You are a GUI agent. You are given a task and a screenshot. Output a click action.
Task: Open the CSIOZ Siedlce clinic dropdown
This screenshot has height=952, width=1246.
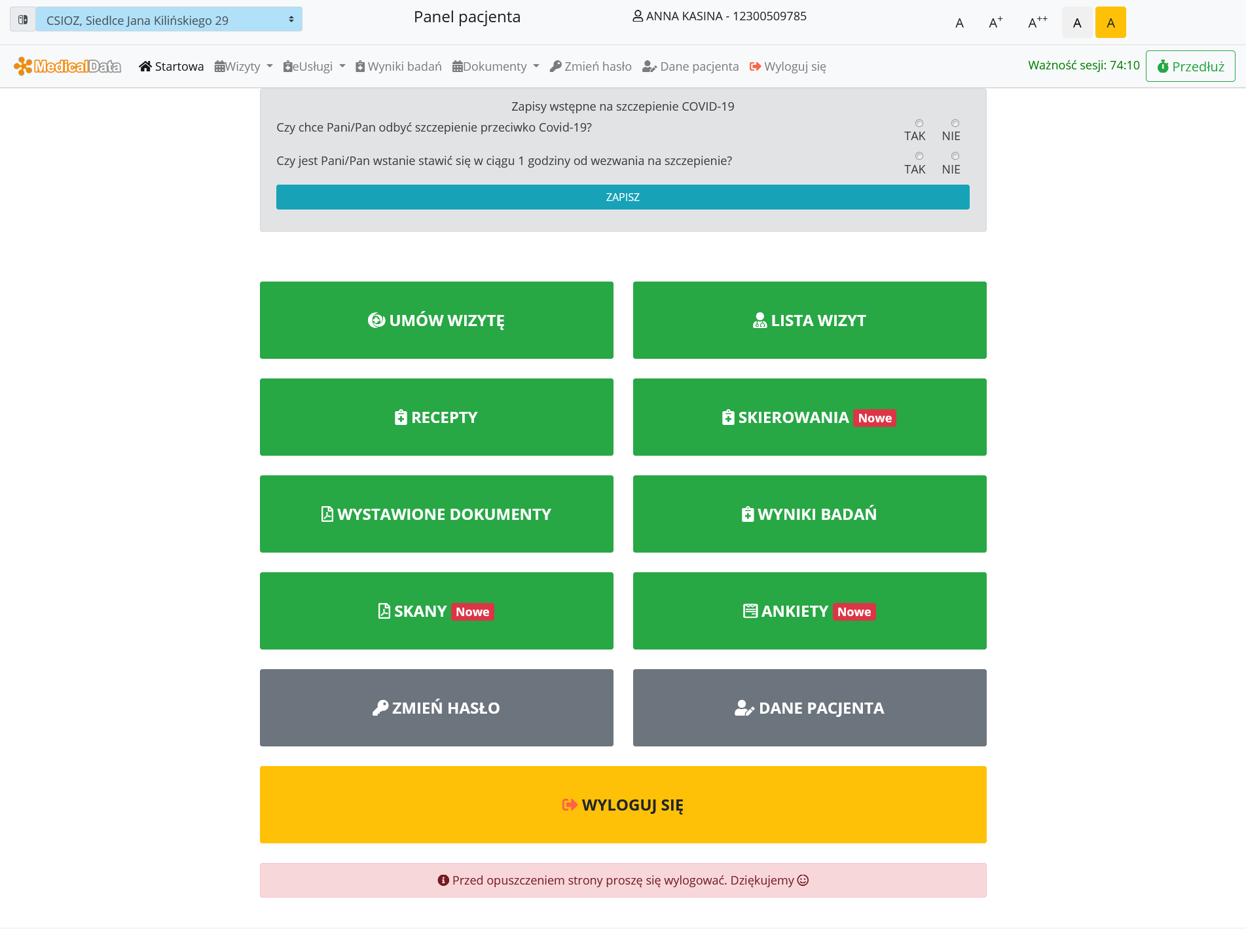[x=169, y=20]
